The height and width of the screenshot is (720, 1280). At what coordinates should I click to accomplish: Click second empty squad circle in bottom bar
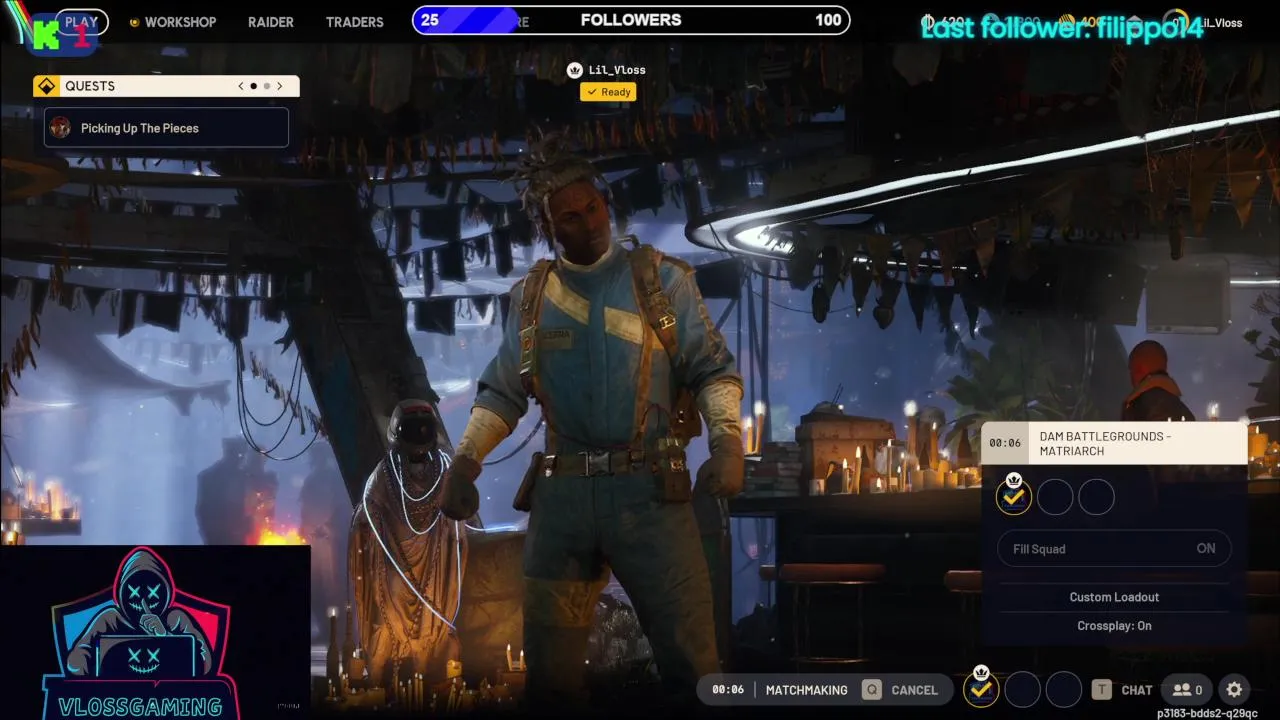coord(1022,689)
